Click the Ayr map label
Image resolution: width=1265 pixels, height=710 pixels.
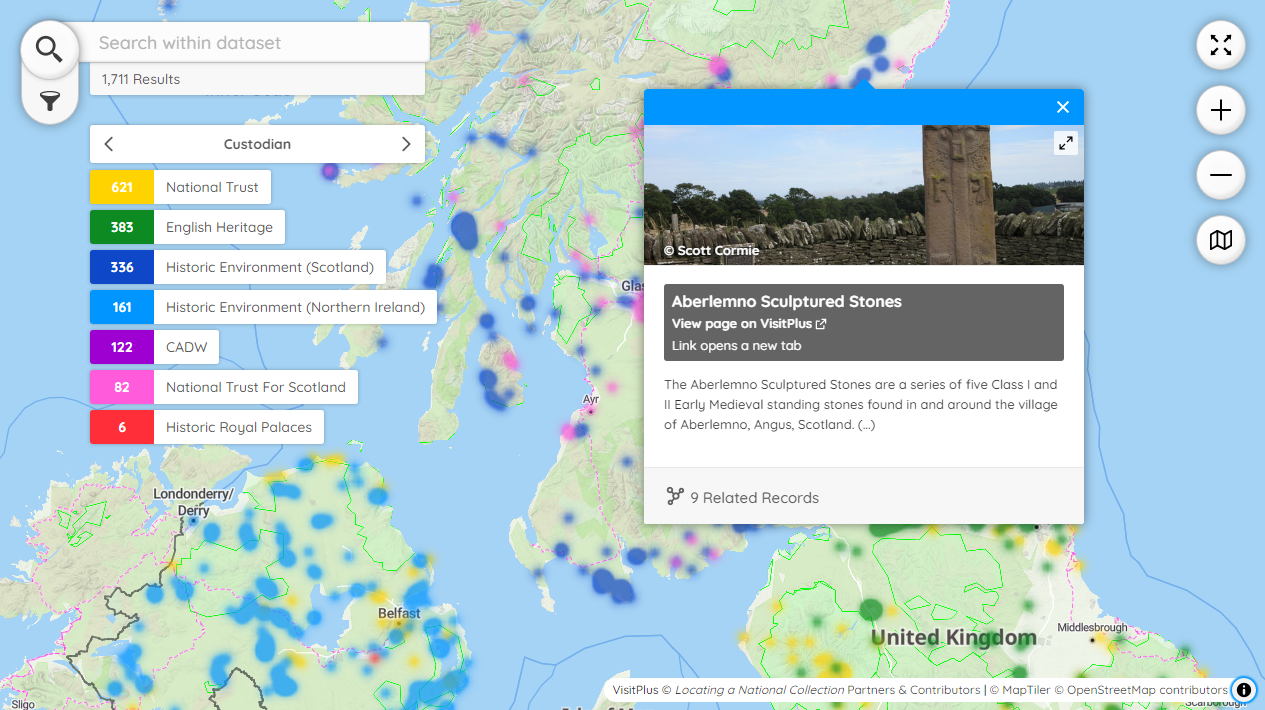coord(591,399)
